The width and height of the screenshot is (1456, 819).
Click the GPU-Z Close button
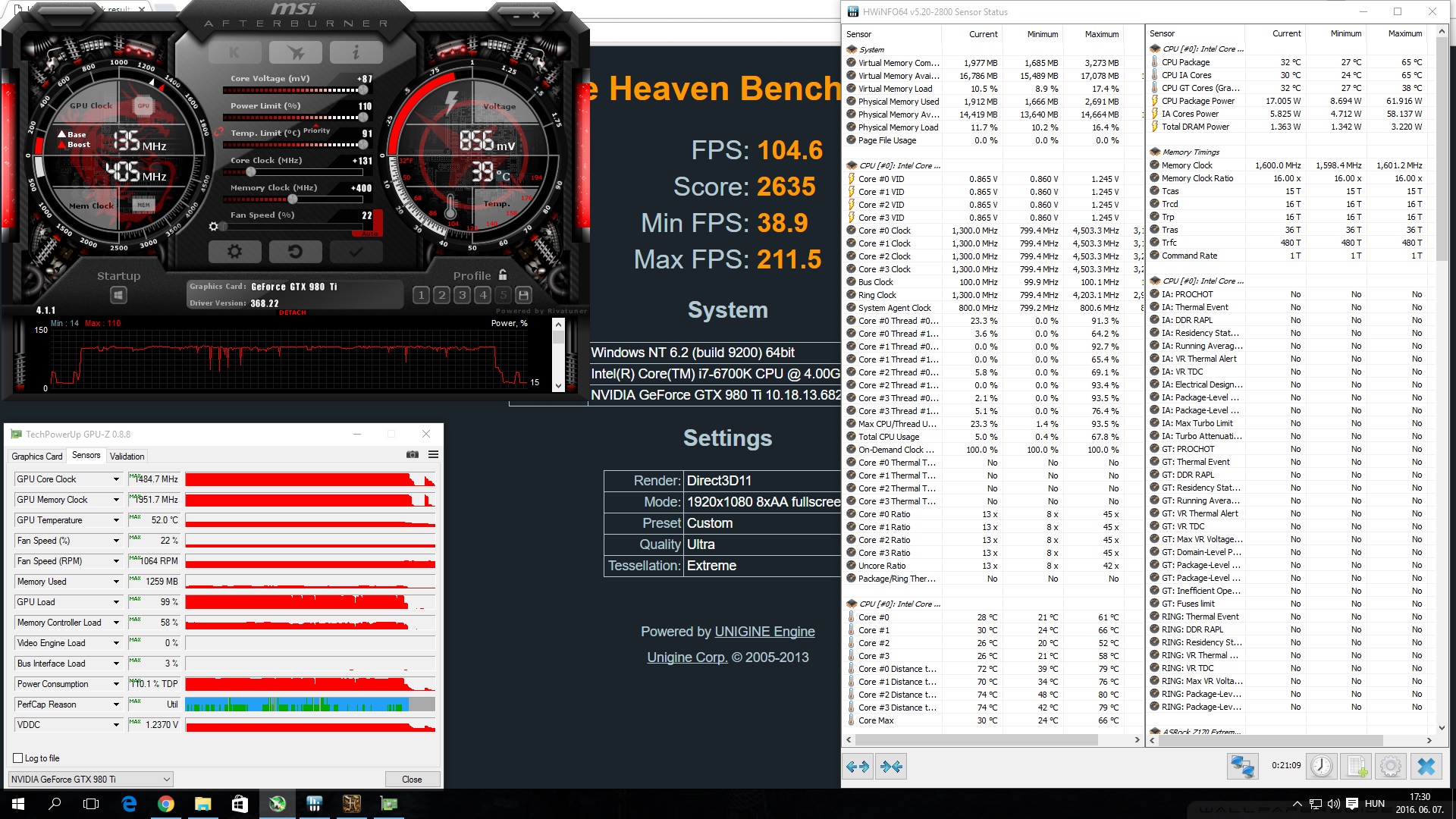click(x=412, y=779)
